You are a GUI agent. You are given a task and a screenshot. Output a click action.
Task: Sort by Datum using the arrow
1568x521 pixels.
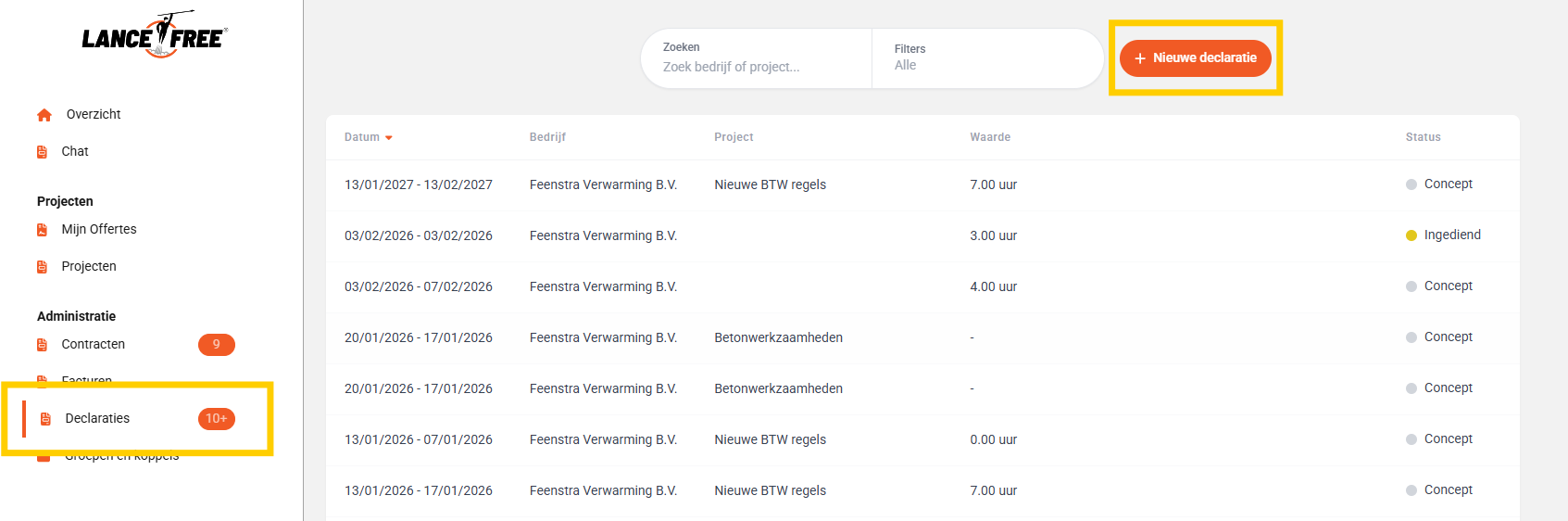(389, 138)
